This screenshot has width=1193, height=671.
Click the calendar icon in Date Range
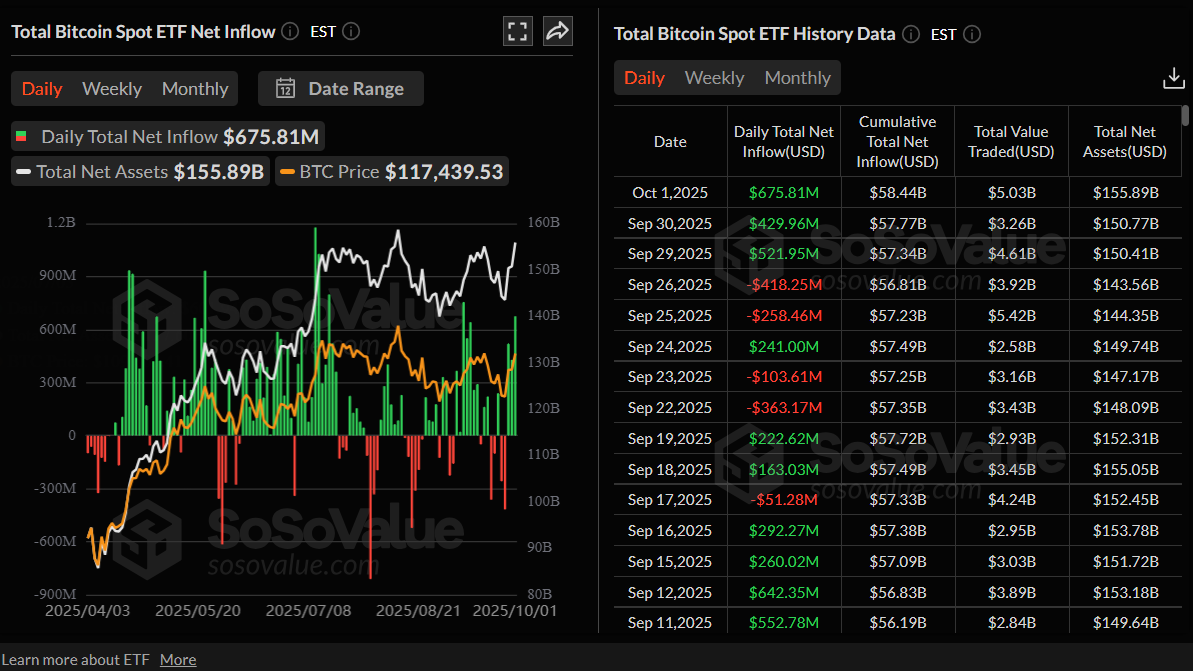coord(285,88)
